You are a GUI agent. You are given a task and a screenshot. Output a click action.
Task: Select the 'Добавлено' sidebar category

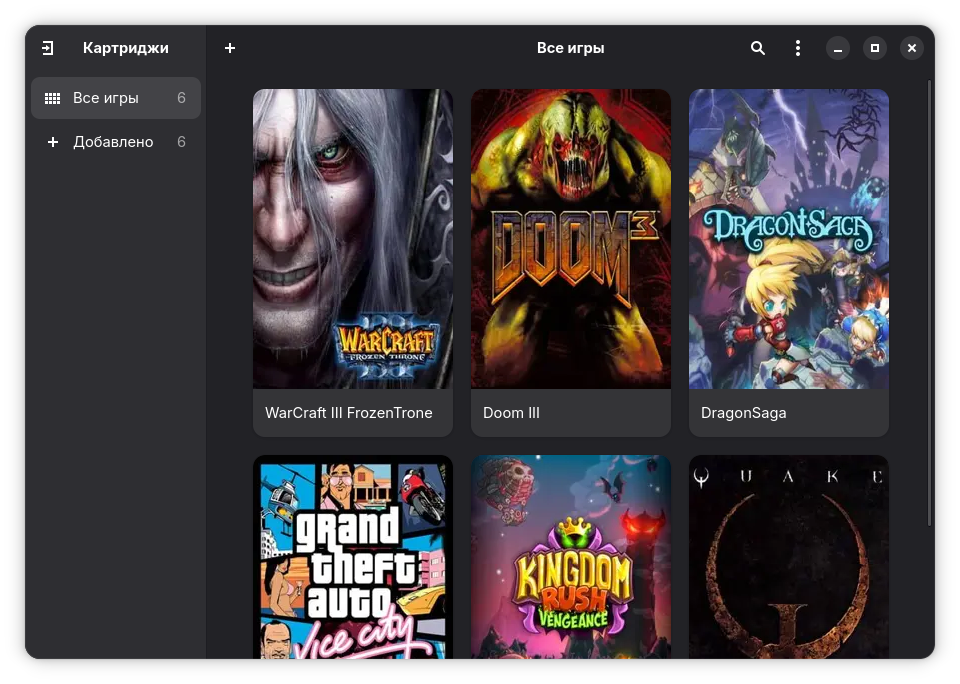click(x=116, y=142)
